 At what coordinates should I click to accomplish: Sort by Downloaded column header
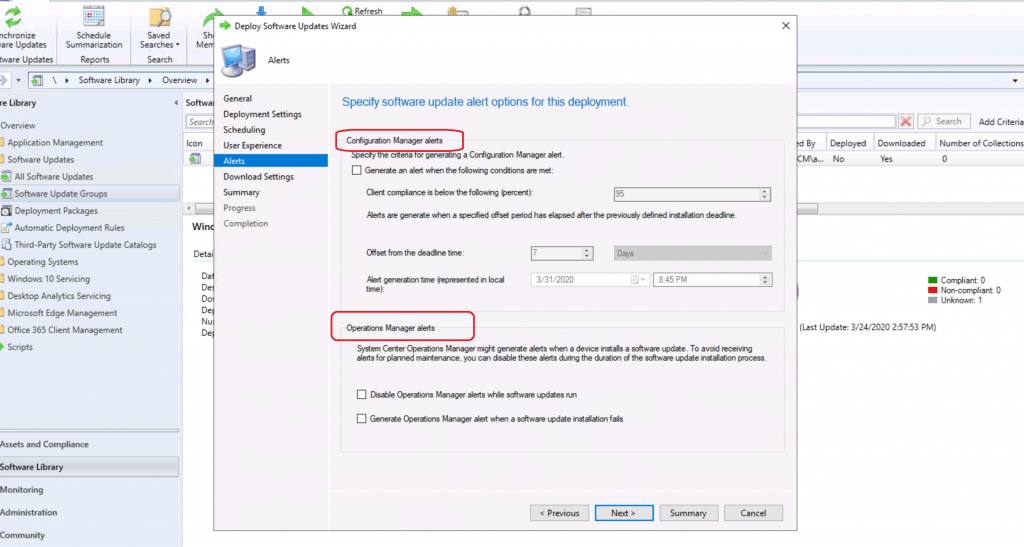[x=901, y=143]
